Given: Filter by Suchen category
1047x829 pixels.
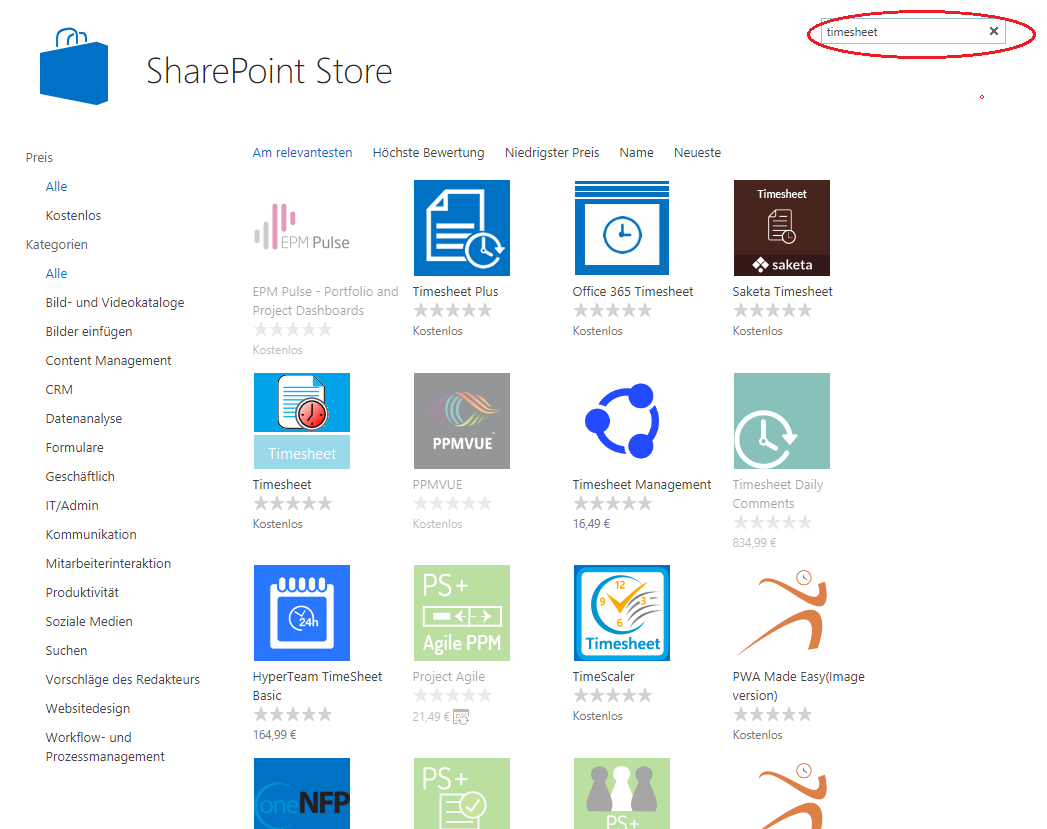Looking at the screenshot, I should click(x=66, y=650).
